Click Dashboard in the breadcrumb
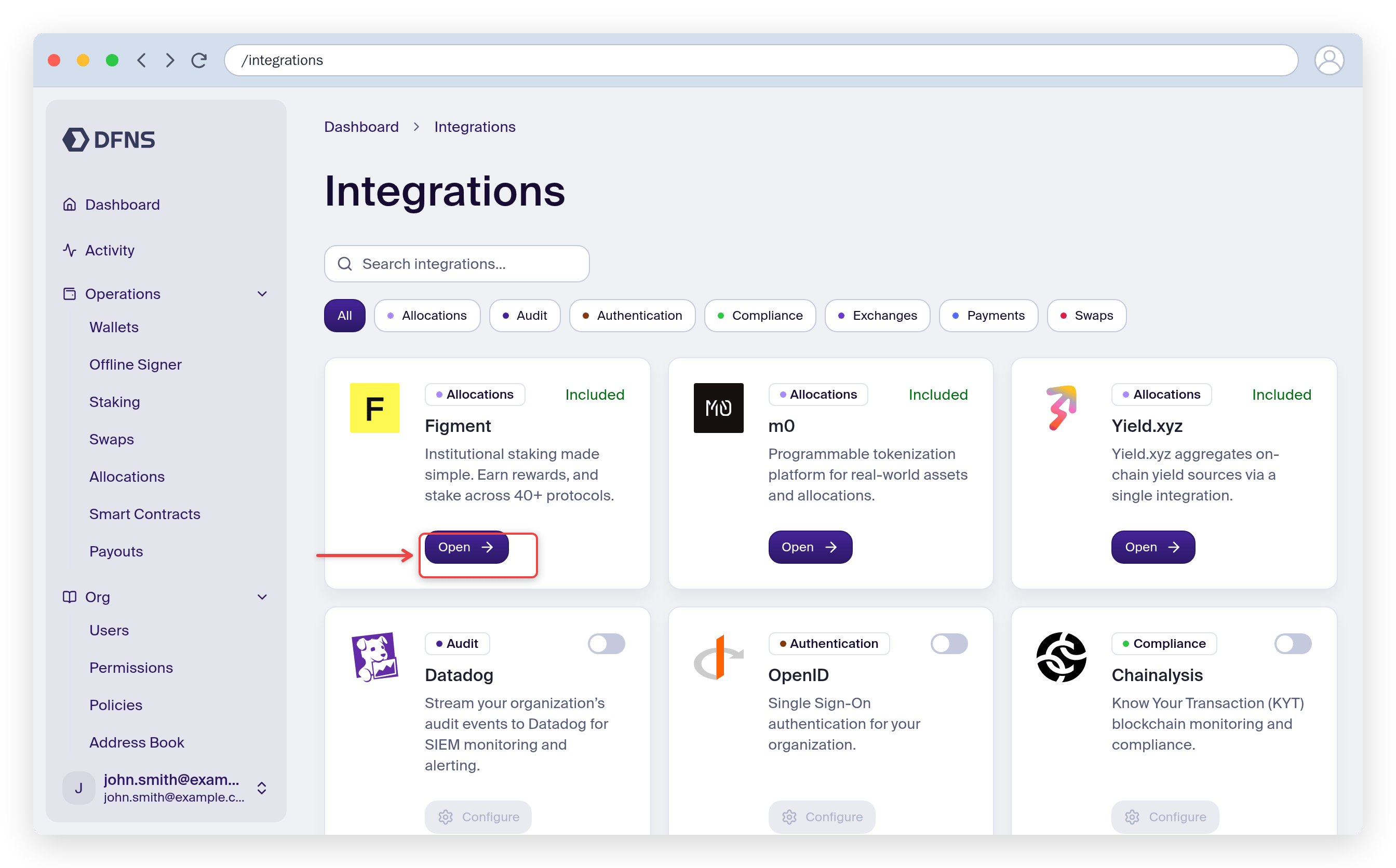Screen dimensions: 1396x868 tap(361, 127)
